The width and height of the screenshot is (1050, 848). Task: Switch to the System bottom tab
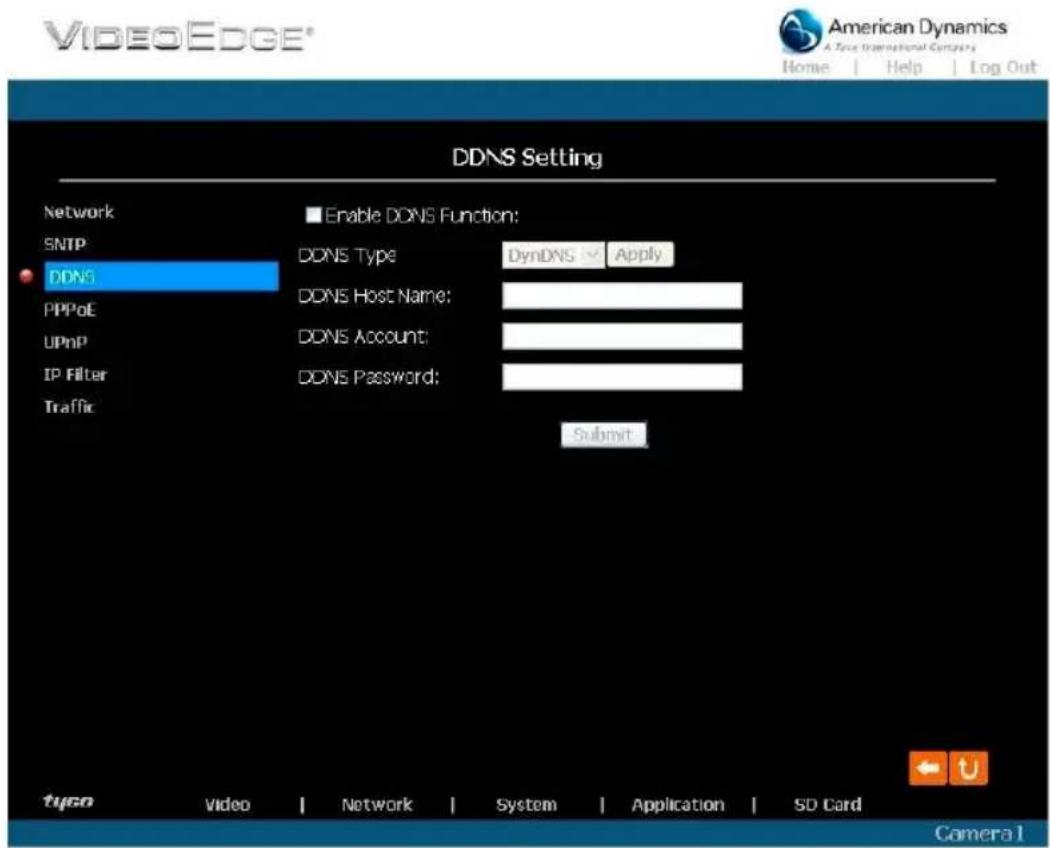coord(526,804)
